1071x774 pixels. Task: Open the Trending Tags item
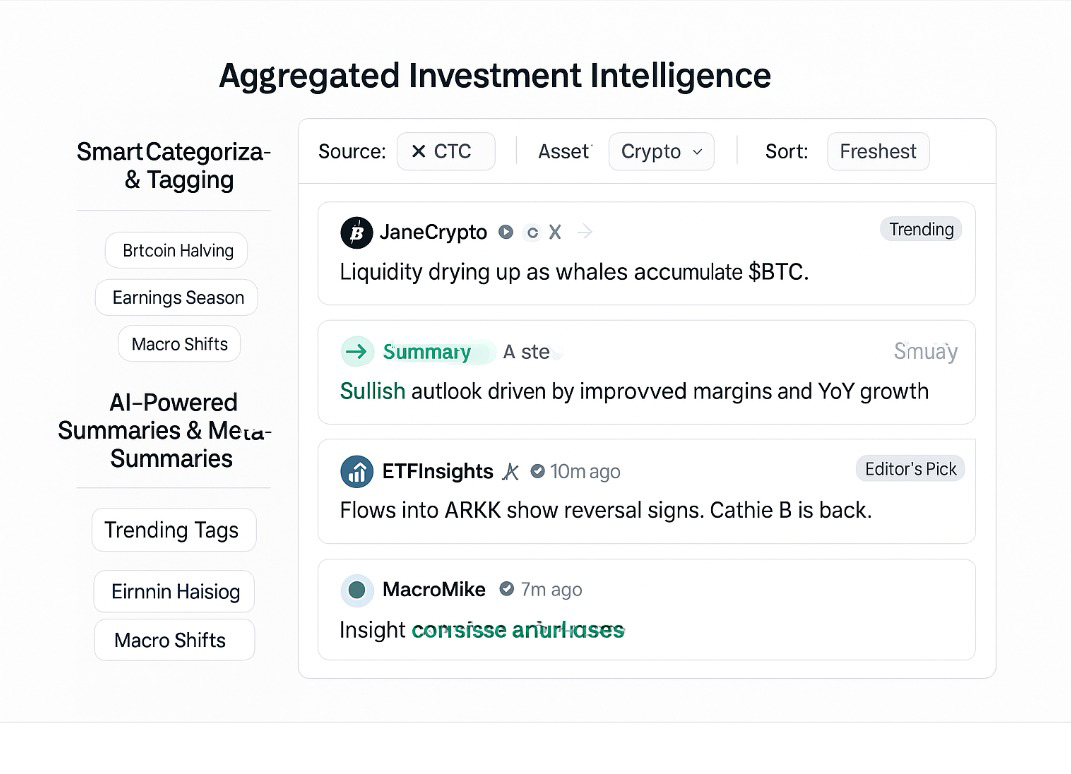click(173, 530)
